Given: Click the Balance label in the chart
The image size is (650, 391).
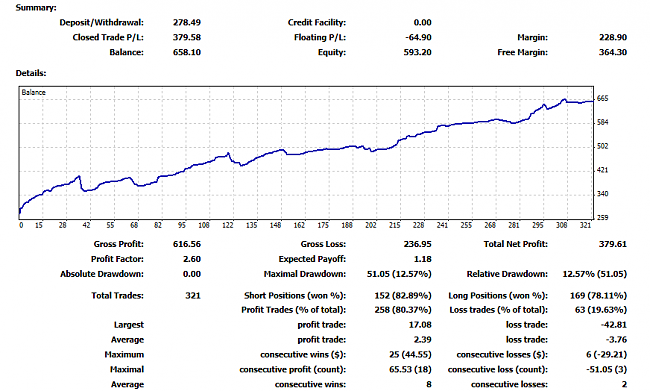Looking at the screenshot, I should tap(34, 92).
